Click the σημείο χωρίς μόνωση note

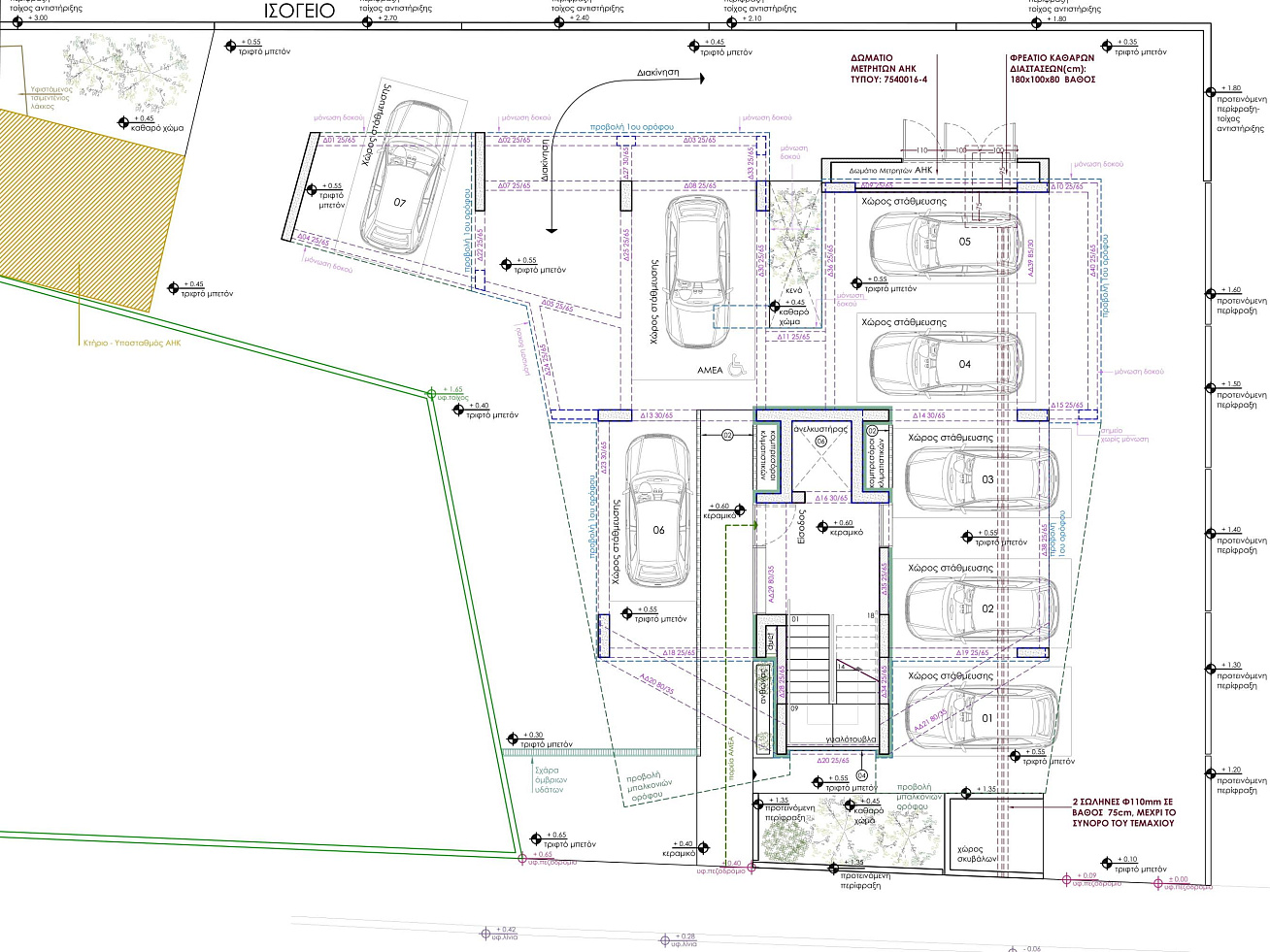[1123, 435]
